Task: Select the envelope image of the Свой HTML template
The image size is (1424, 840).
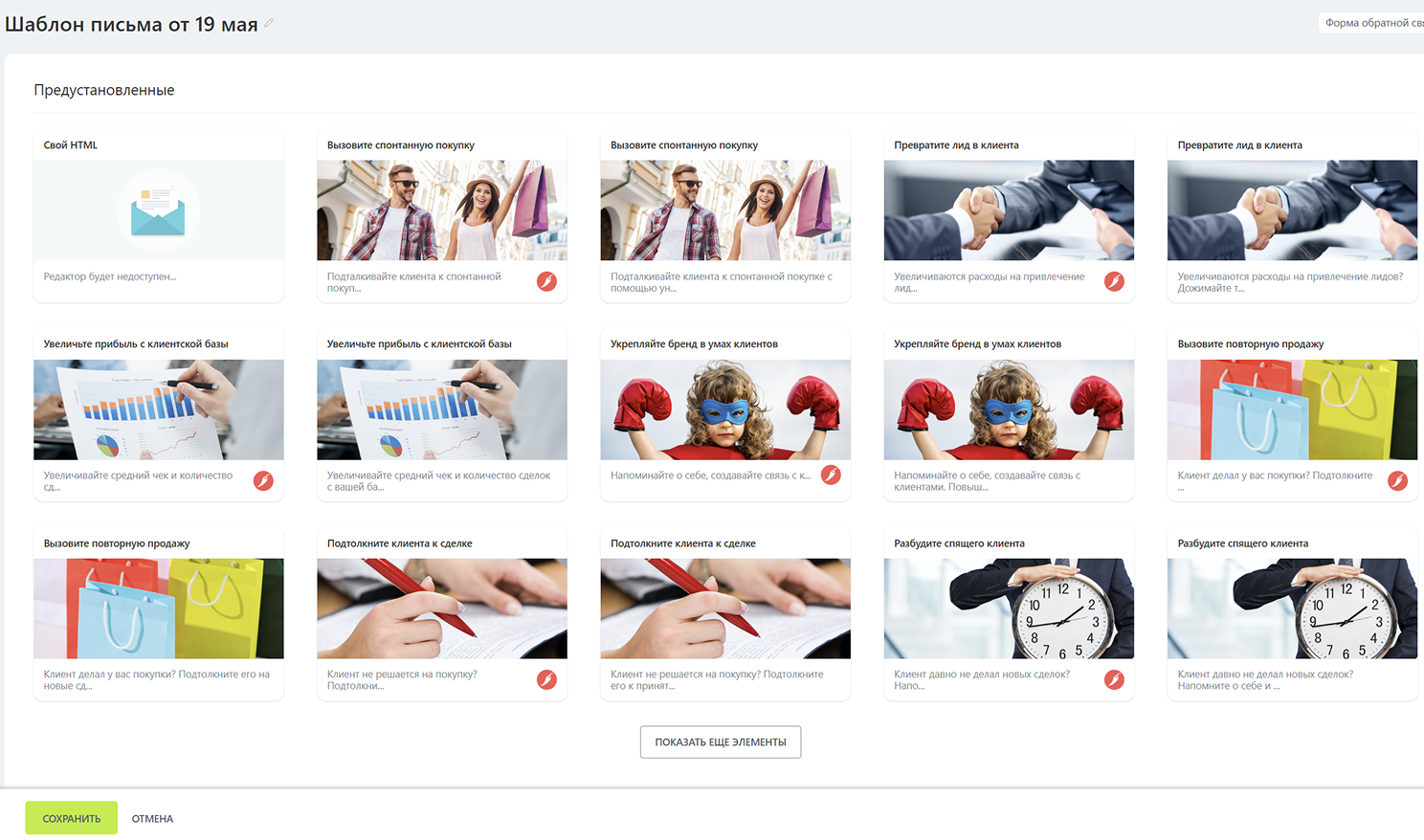Action: coord(159,210)
